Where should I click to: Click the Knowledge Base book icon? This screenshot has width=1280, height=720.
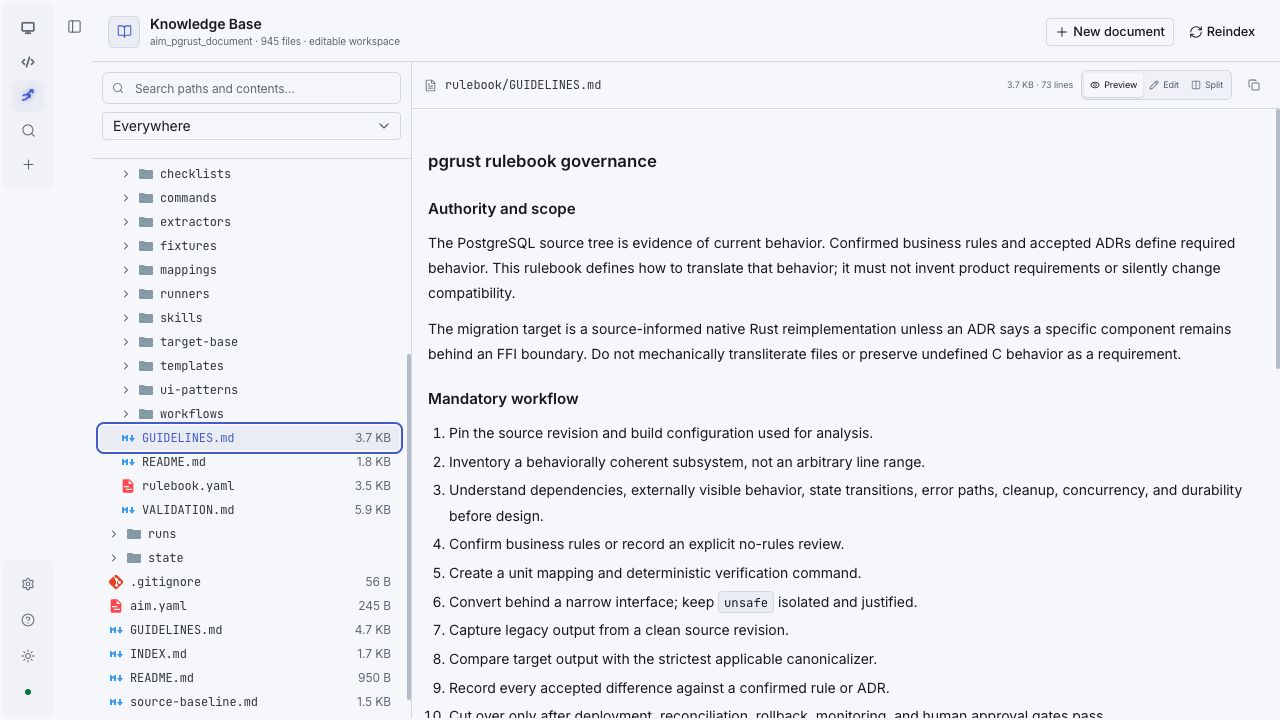coord(124,32)
